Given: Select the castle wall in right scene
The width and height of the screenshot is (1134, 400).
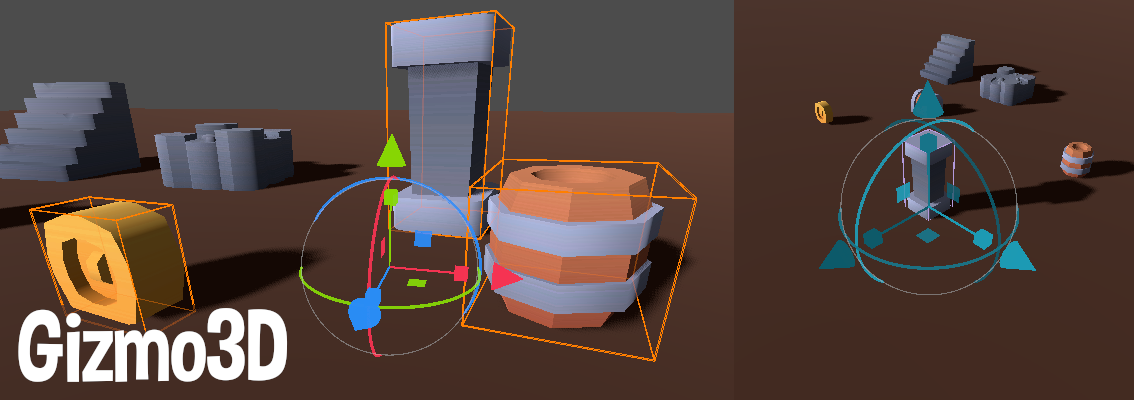Looking at the screenshot, I should pyautogui.click(x=1007, y=85).
